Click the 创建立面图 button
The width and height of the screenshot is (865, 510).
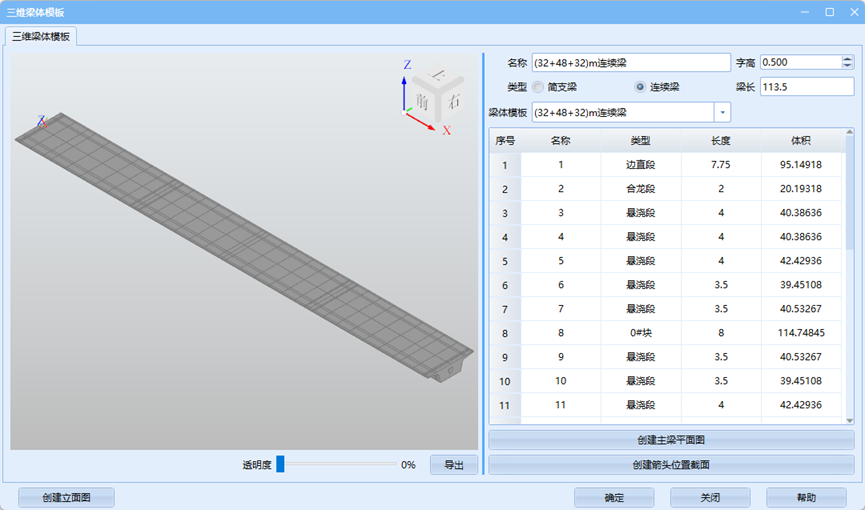coord(66,497)
